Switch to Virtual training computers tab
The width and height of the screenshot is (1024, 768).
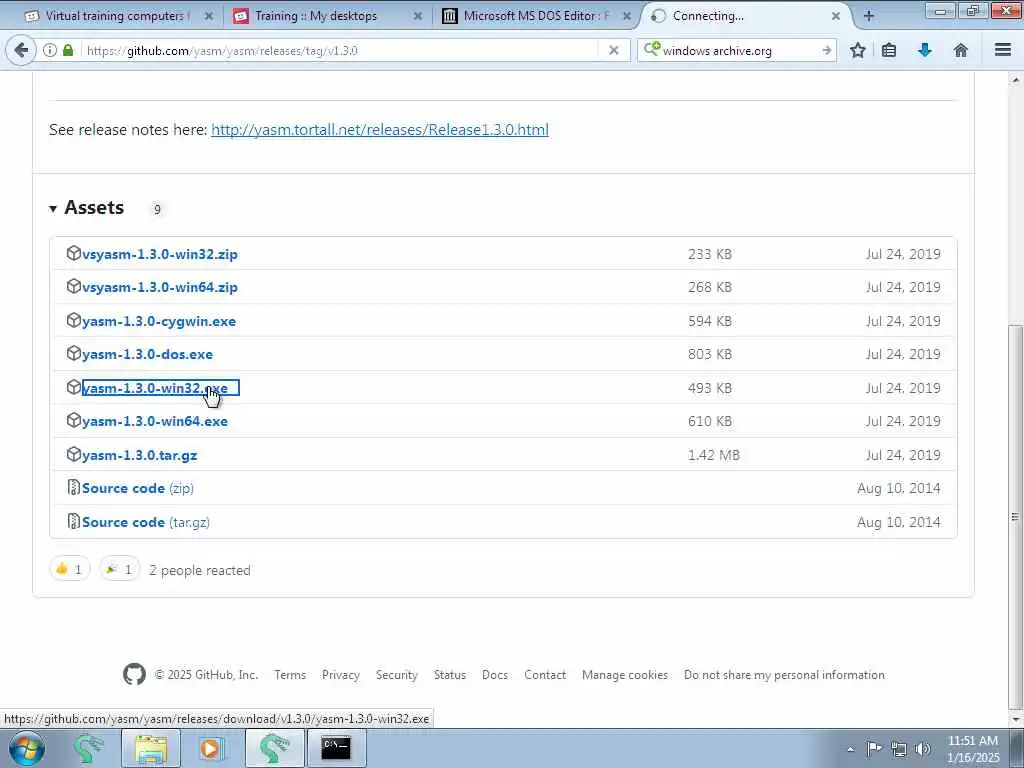116,16
